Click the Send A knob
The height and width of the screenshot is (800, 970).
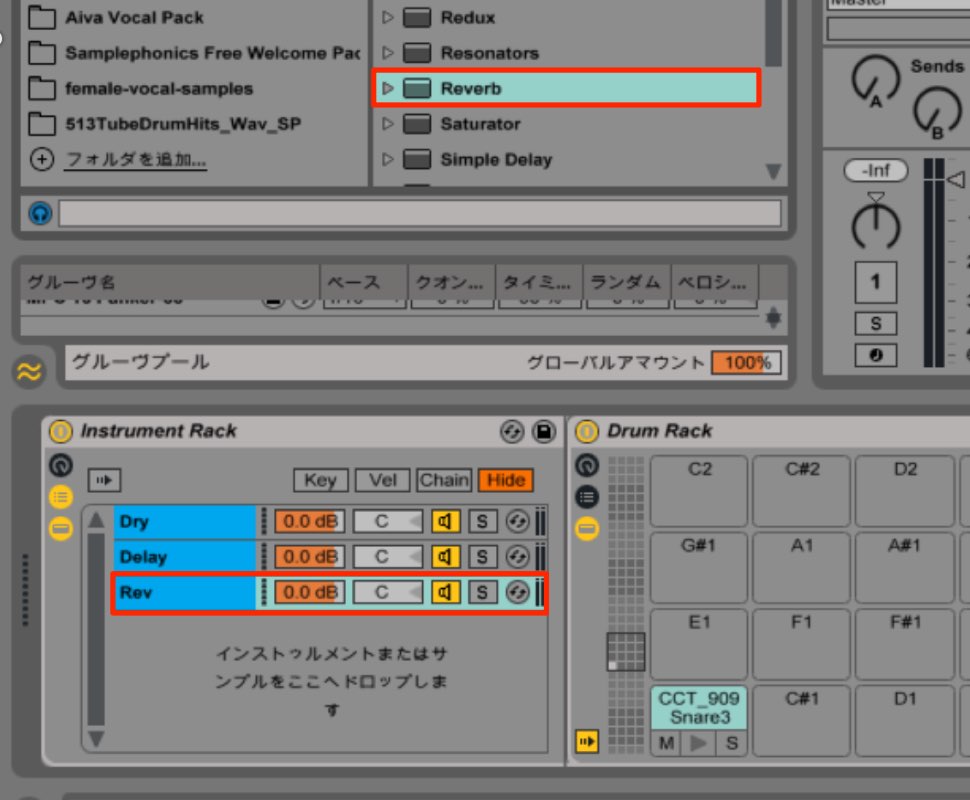875,79
